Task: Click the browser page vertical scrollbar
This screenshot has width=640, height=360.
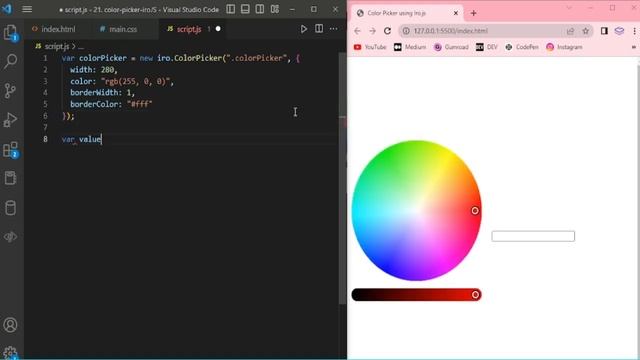Action: [637, 208]
